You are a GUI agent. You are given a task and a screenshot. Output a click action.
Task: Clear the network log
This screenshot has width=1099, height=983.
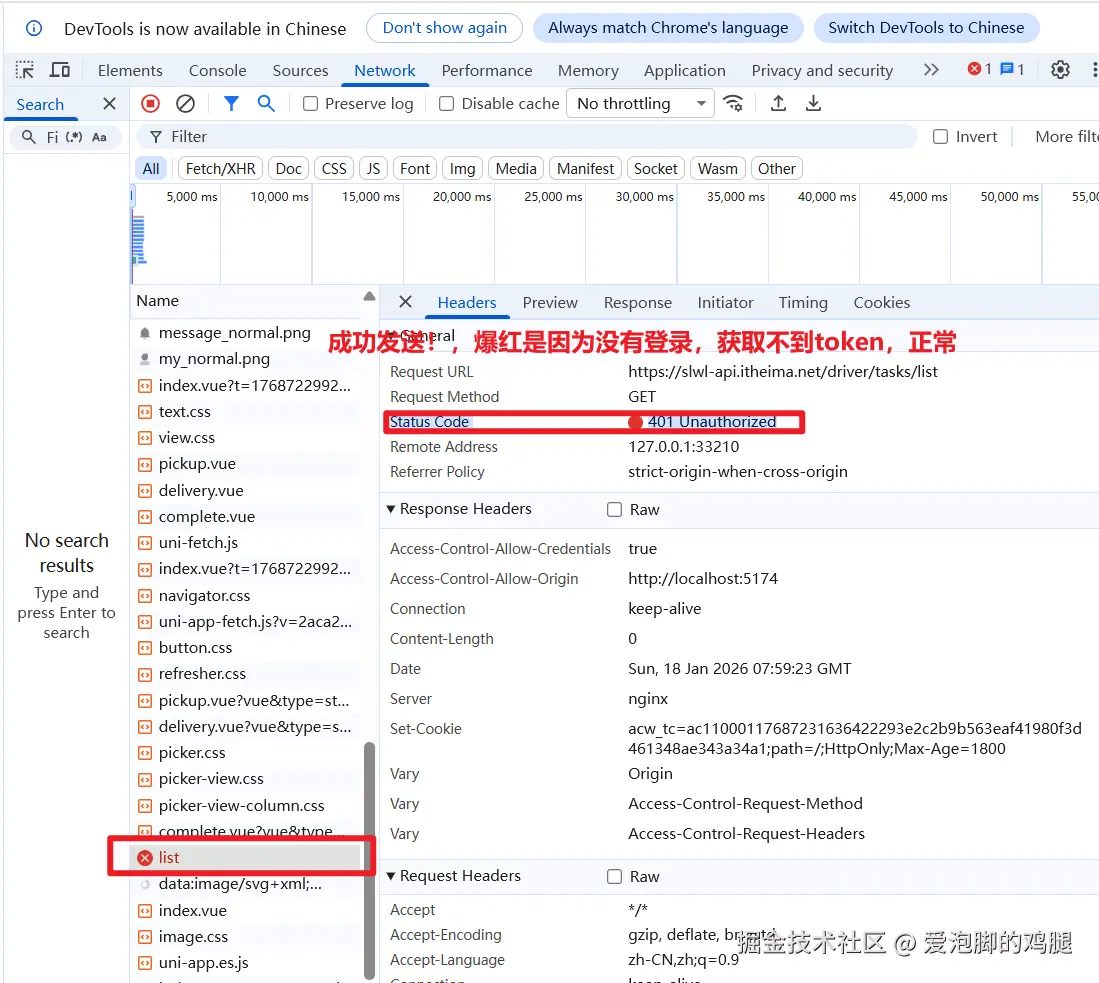185,104
